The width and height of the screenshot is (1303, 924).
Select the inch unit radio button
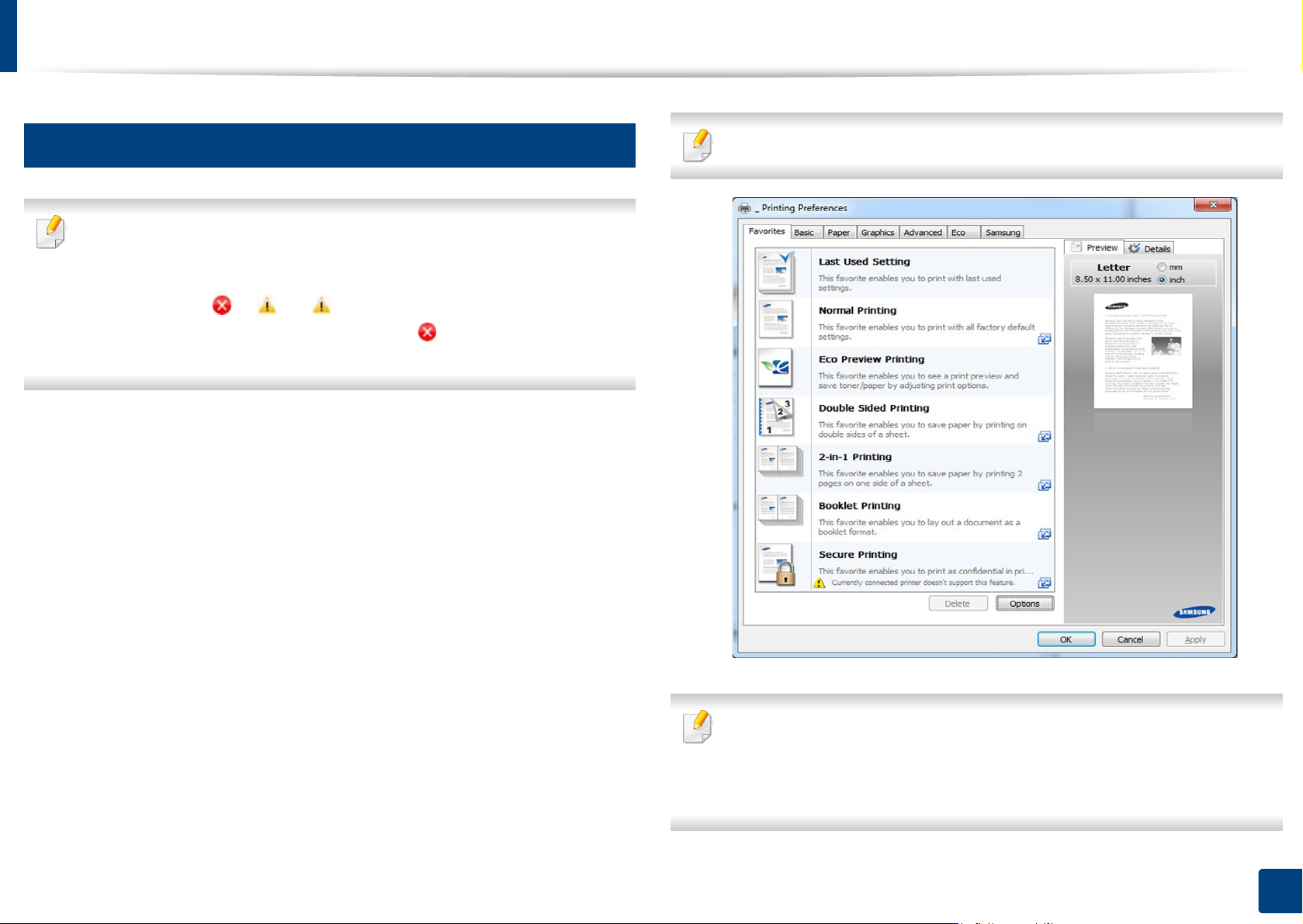1162,279
